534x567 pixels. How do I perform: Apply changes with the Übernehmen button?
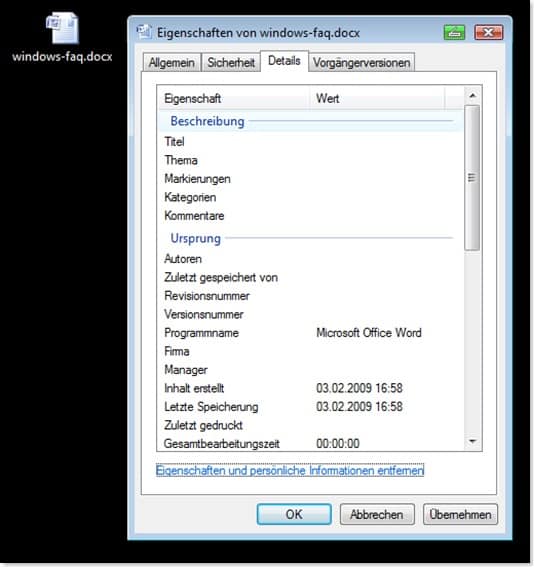[x=460, y=514]
